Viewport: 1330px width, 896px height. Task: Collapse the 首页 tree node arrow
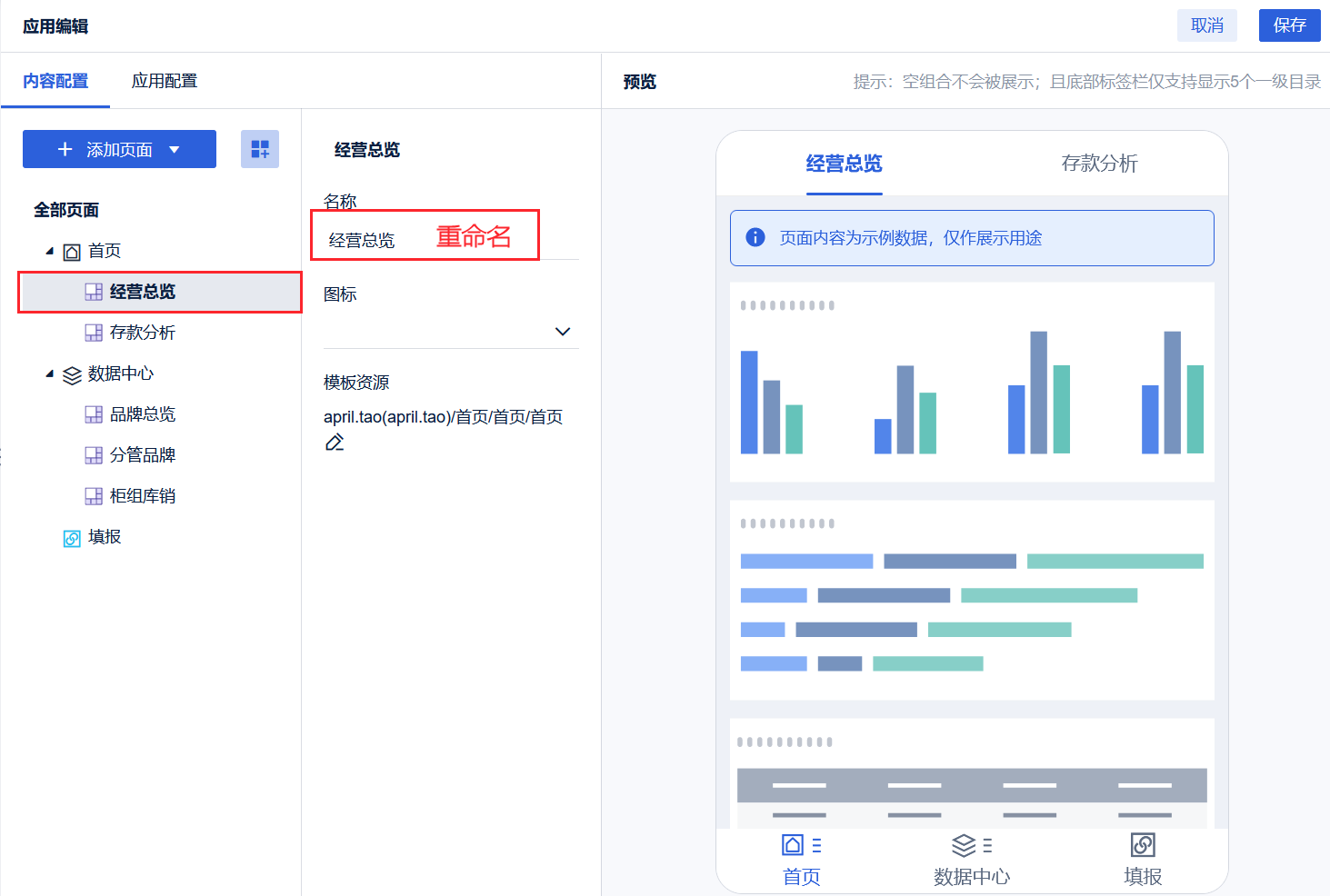pos(49,251)
